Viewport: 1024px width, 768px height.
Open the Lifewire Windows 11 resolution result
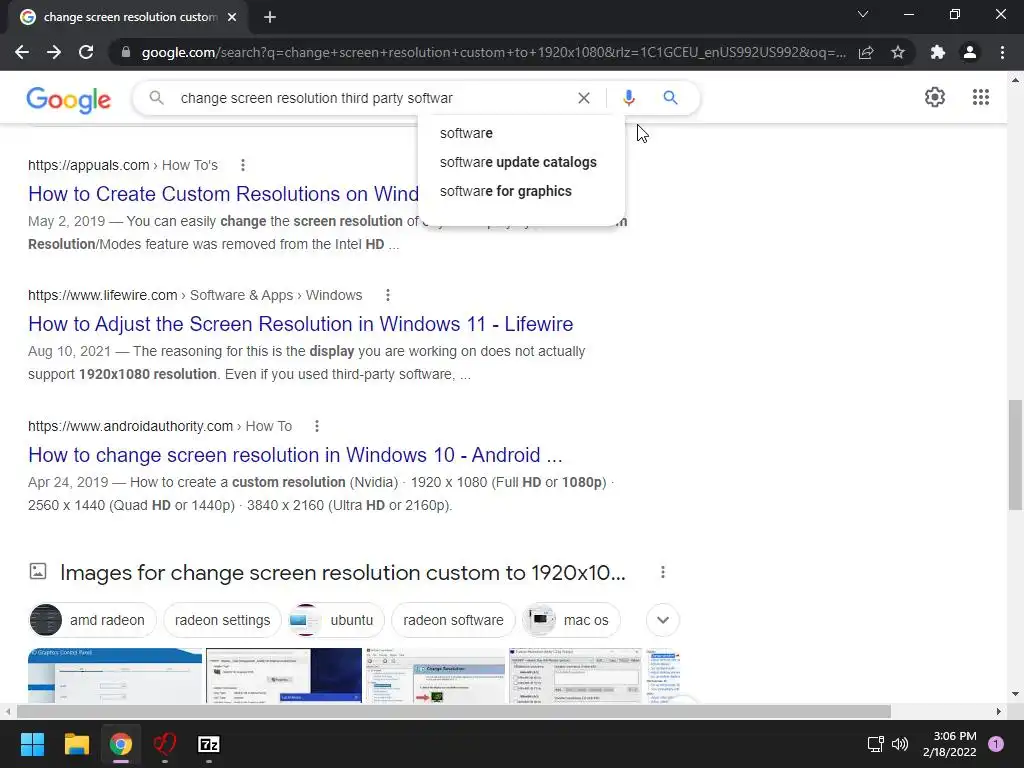pos(300,324)
